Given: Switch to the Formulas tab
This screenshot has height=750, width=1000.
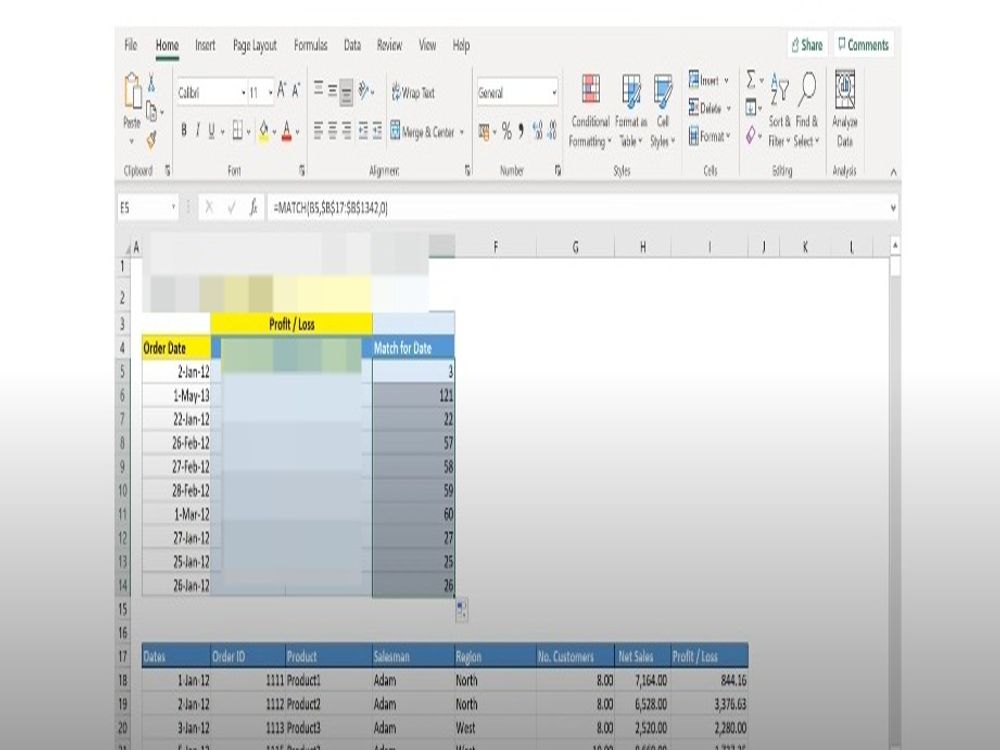Looking at the screenshot, I should 311,45.
